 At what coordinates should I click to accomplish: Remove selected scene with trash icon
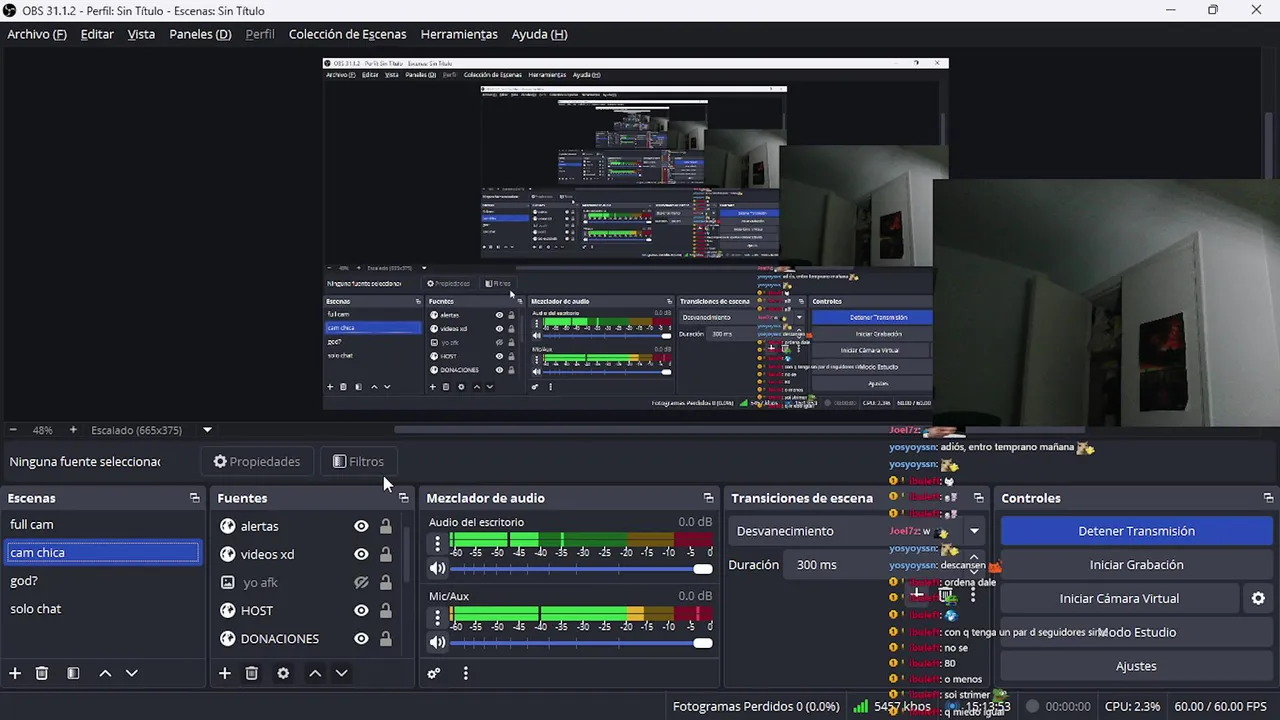42,673
